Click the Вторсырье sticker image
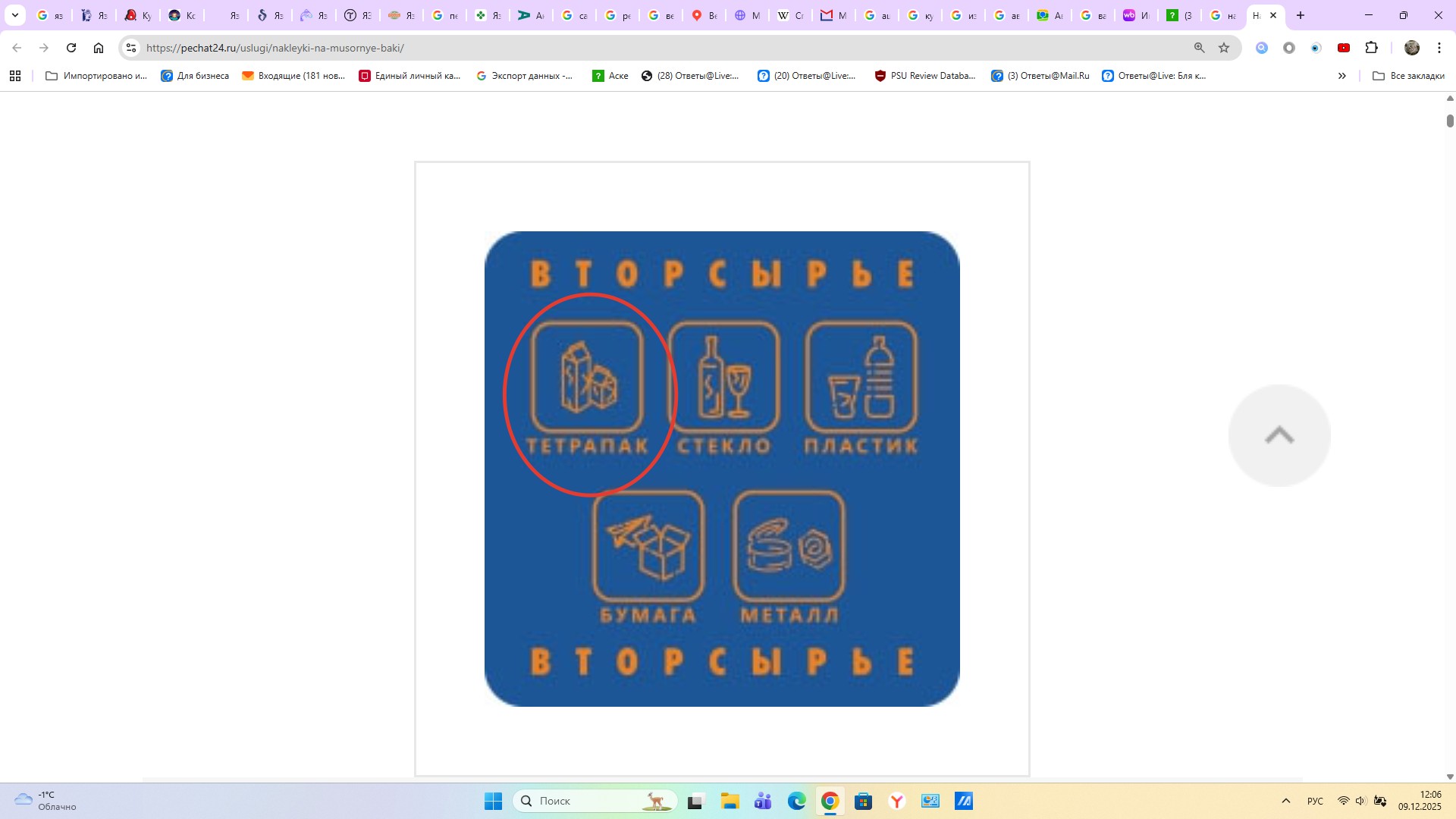 click(722, 469)
